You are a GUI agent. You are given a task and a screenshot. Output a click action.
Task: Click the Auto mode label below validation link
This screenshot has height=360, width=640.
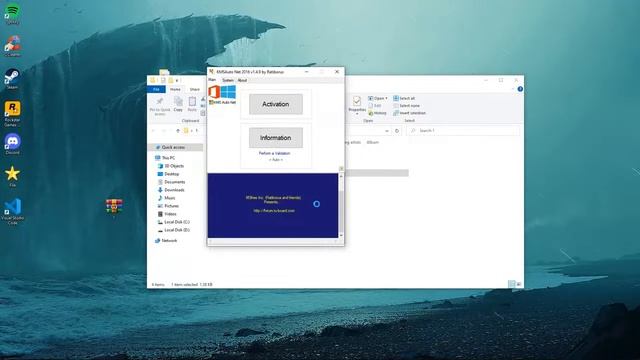[x=276, y=160]
